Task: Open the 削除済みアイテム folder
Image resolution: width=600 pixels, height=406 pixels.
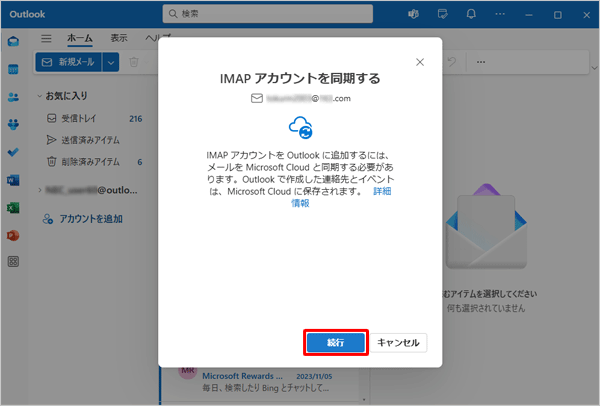Action: (94, 162)
